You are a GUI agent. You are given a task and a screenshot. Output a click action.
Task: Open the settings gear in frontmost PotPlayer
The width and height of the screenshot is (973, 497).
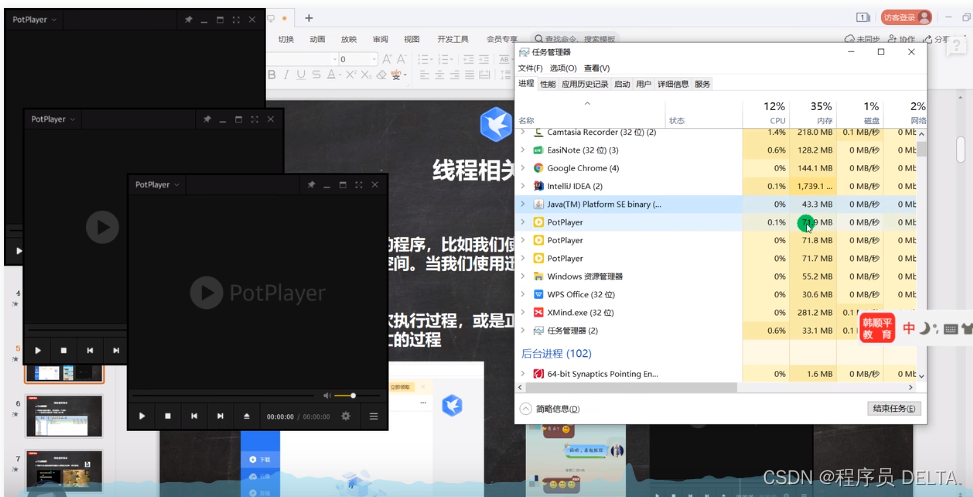[346, 416]
